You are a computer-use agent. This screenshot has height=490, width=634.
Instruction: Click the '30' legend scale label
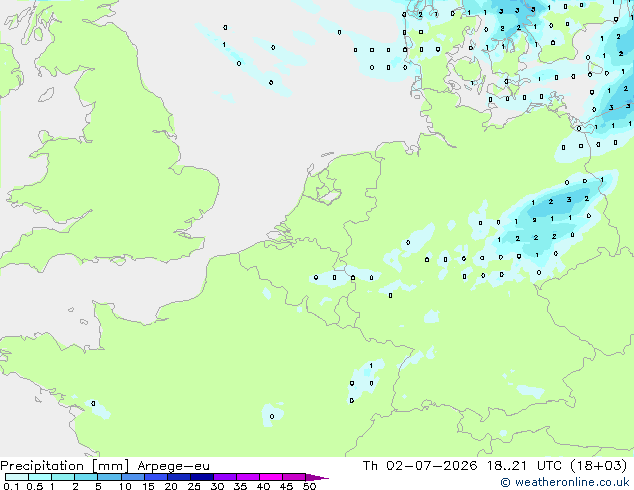point(217,486)
